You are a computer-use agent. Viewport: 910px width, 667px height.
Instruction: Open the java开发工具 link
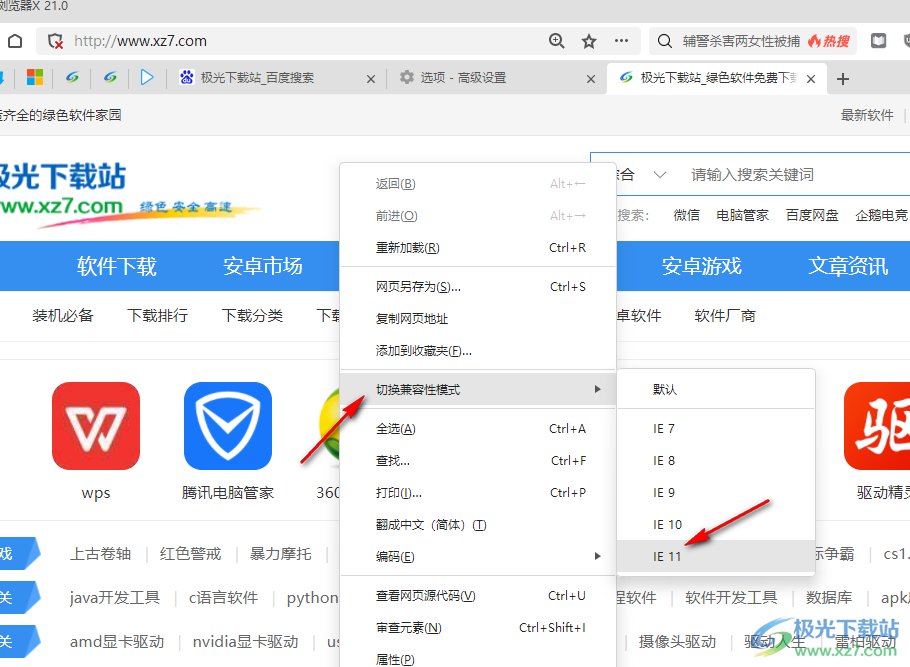click(114, 597)
